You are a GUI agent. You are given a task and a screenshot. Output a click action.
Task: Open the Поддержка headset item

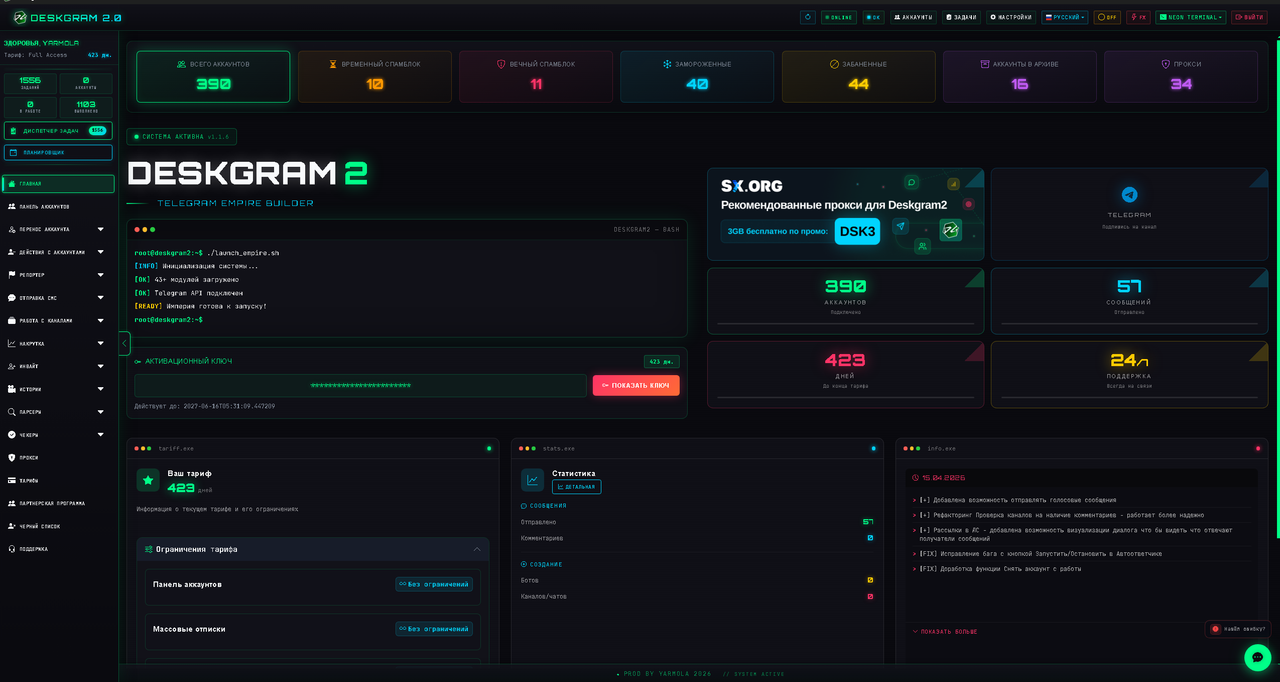(59, 549)
